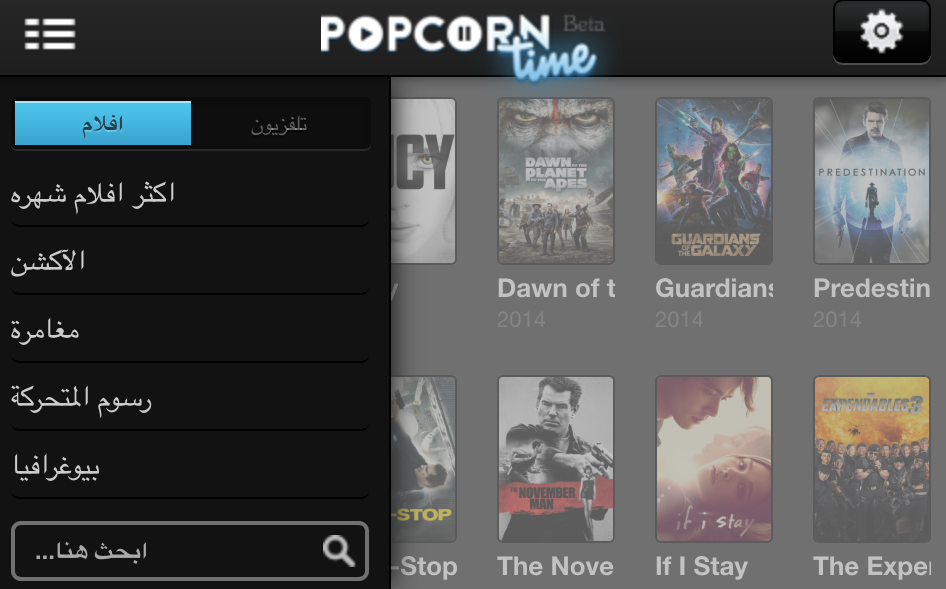Image resolution: width=946 pixels, height=589 pixels.
Task: Switch to the تلفزيون (TV) tab
Action: point(279,124)
